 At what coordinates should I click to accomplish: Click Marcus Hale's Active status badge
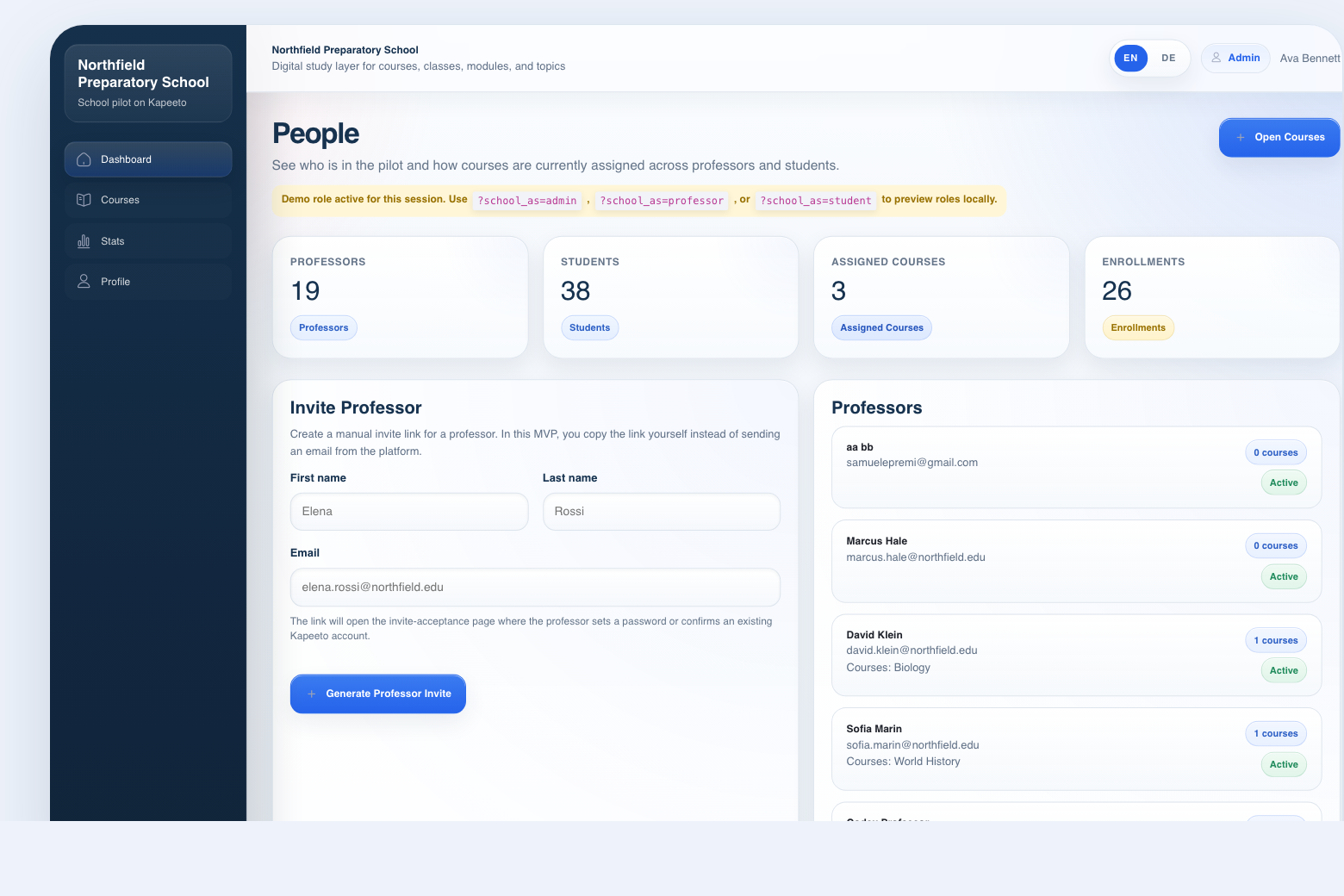pos(1283,577)
